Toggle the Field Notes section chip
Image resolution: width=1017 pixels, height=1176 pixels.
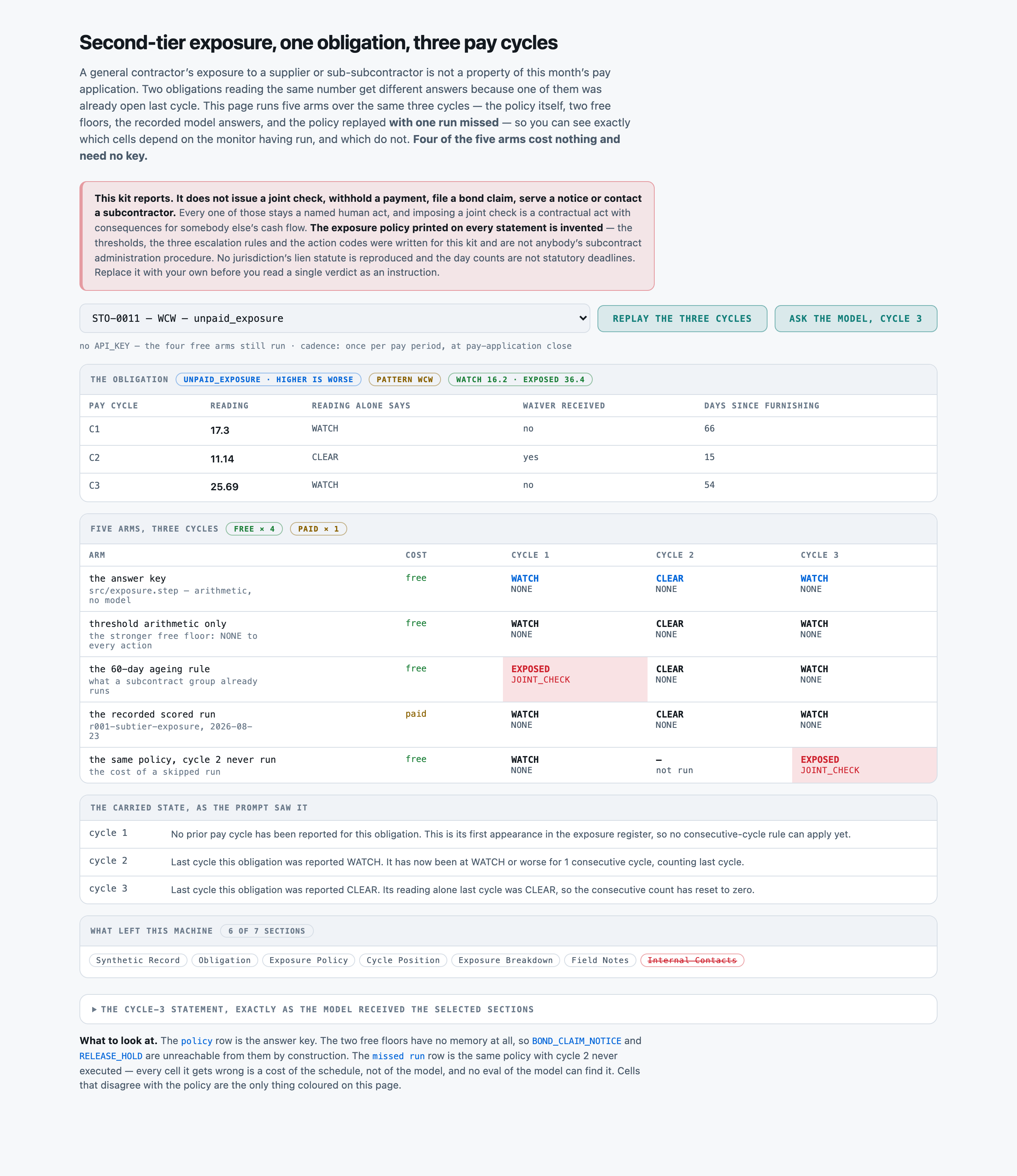pos(600,960)
